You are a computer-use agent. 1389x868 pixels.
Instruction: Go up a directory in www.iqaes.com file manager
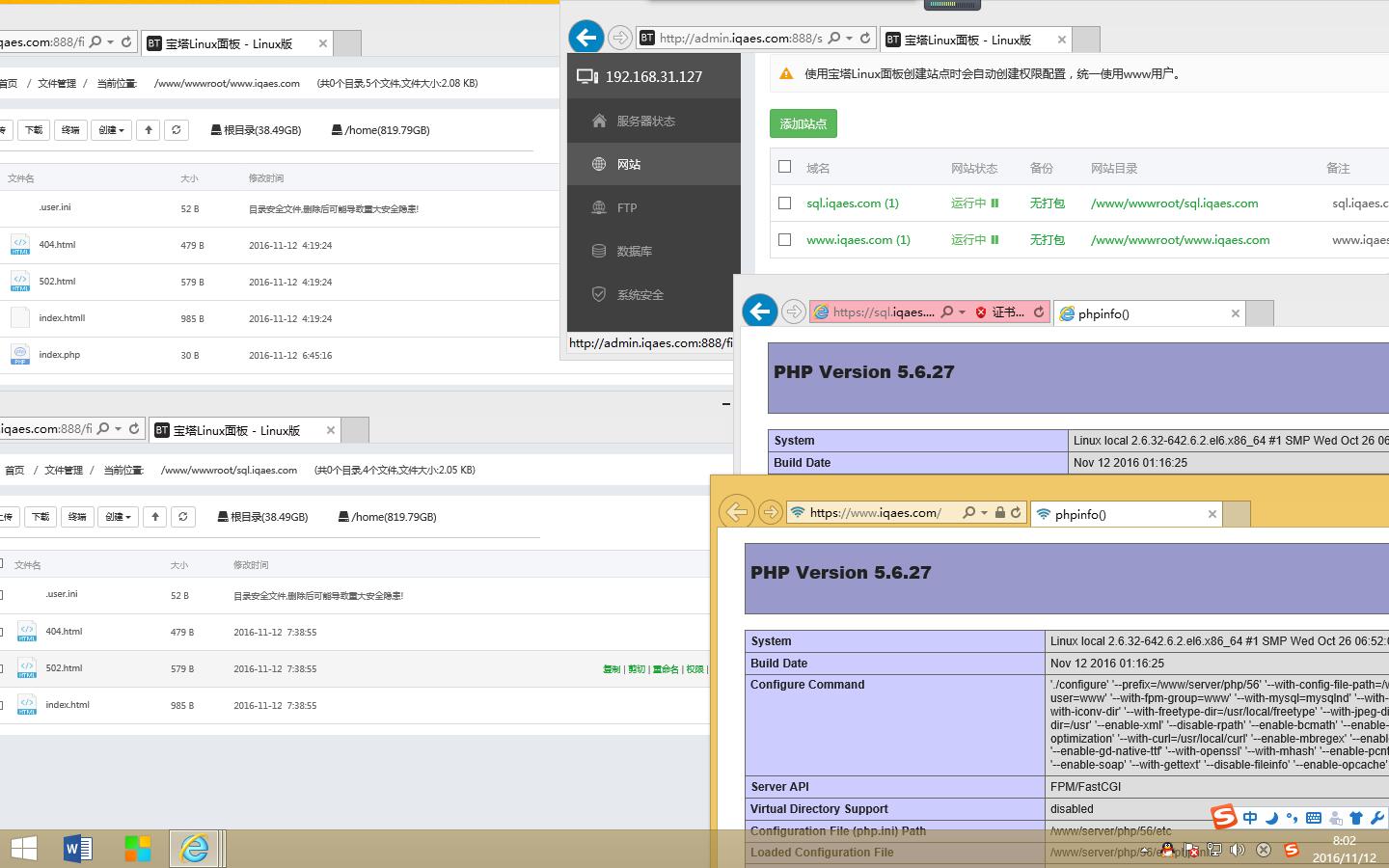pyautogui.click(x=148, y=130)
